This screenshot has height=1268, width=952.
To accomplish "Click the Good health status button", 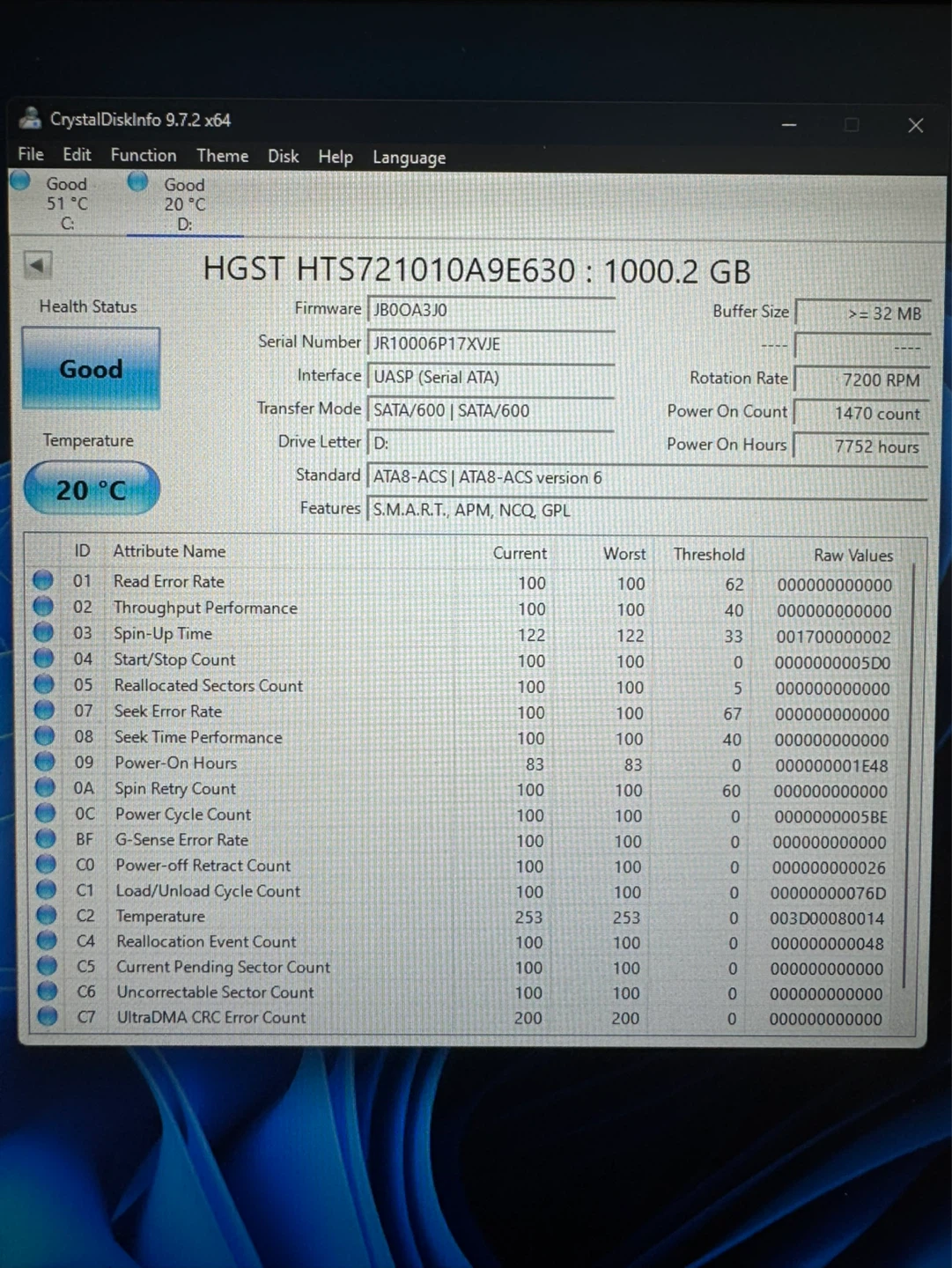I will click(91, 368).
